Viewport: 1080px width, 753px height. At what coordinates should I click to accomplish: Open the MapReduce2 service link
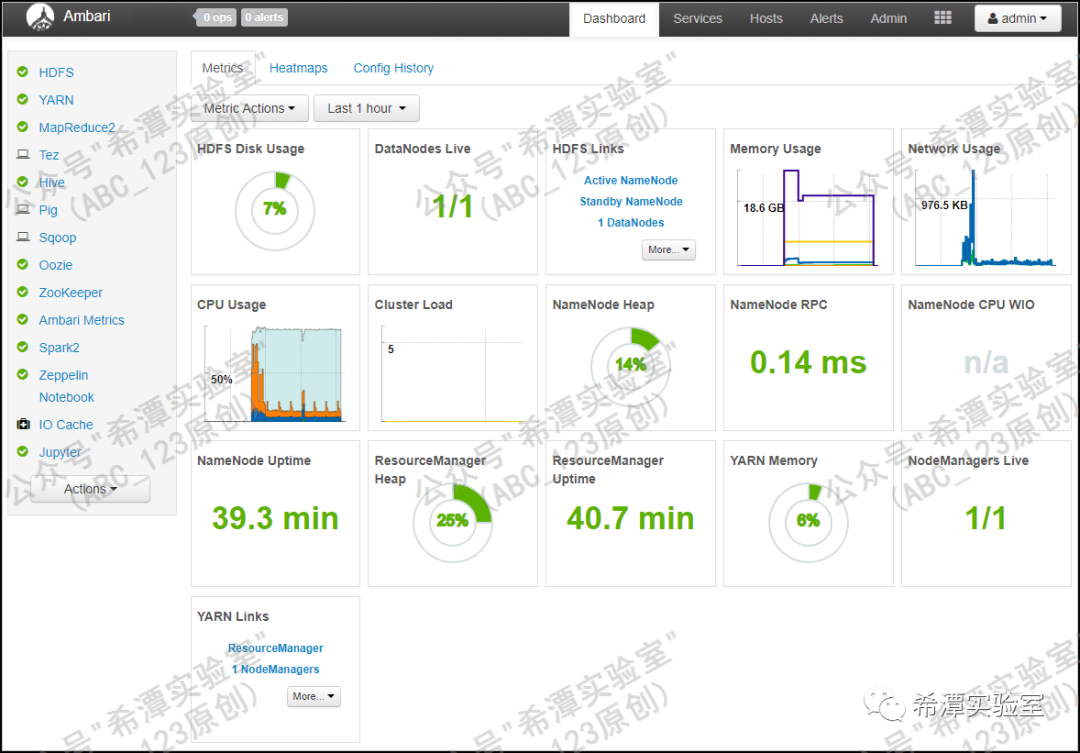point(77,127)
